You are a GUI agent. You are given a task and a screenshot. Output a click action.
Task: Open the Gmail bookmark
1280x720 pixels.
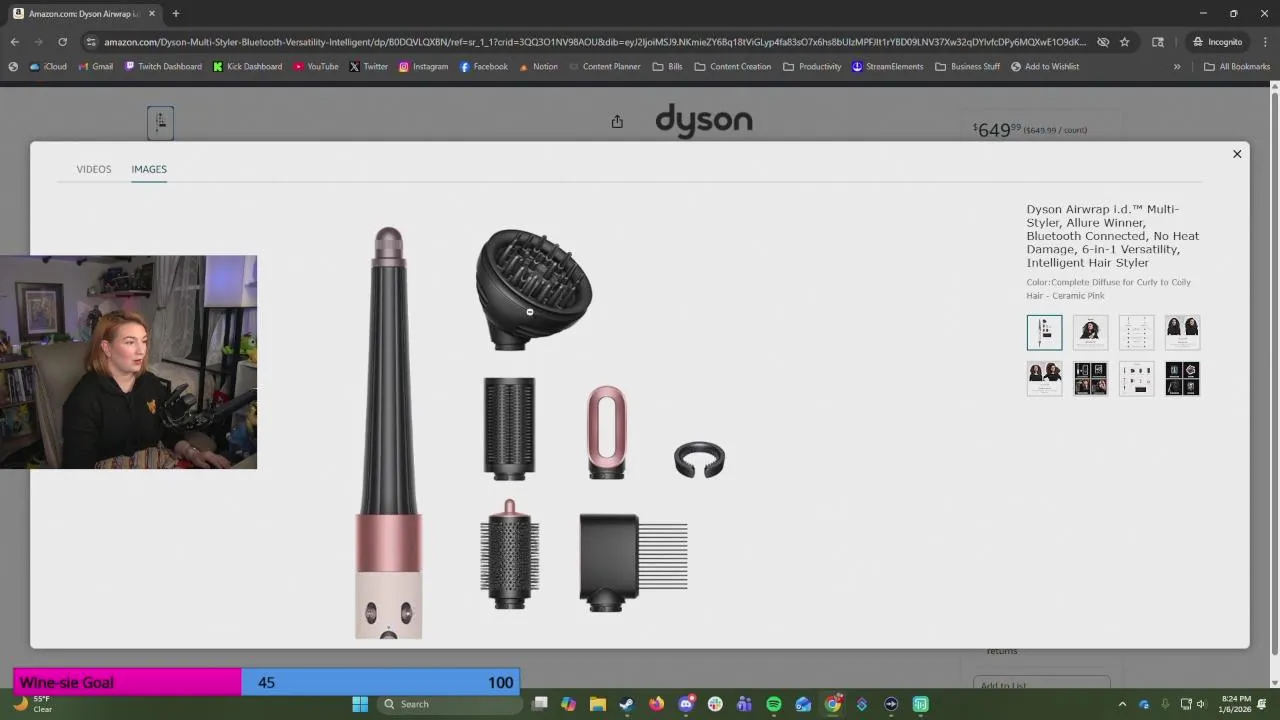pyautogui.click(x=95, y=67)
